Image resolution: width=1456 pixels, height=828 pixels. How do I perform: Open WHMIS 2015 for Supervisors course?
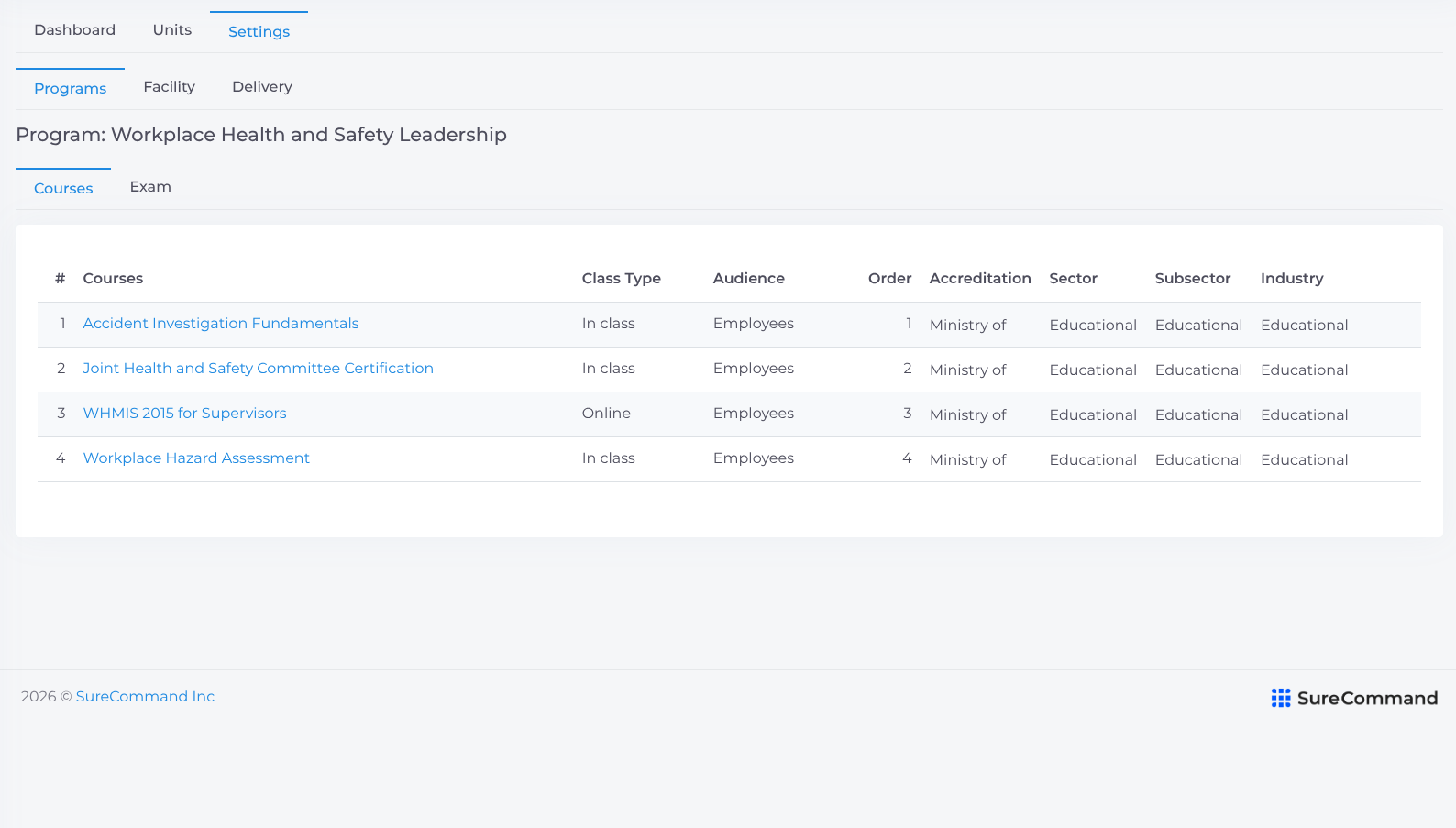184,414
